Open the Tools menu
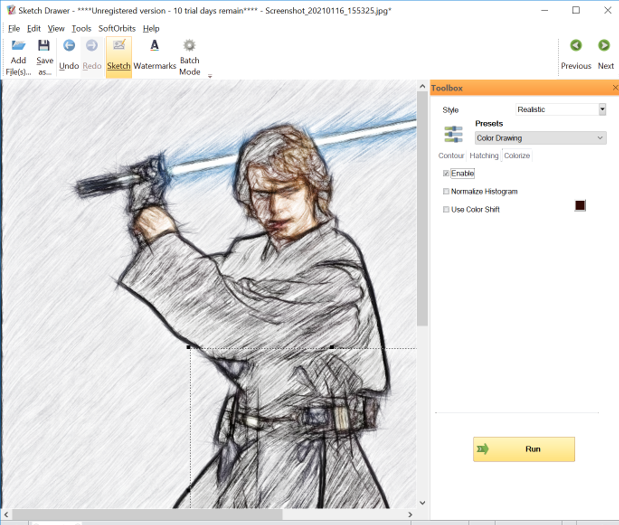Screen dimensions: 619x525 [x=81, y=28]
